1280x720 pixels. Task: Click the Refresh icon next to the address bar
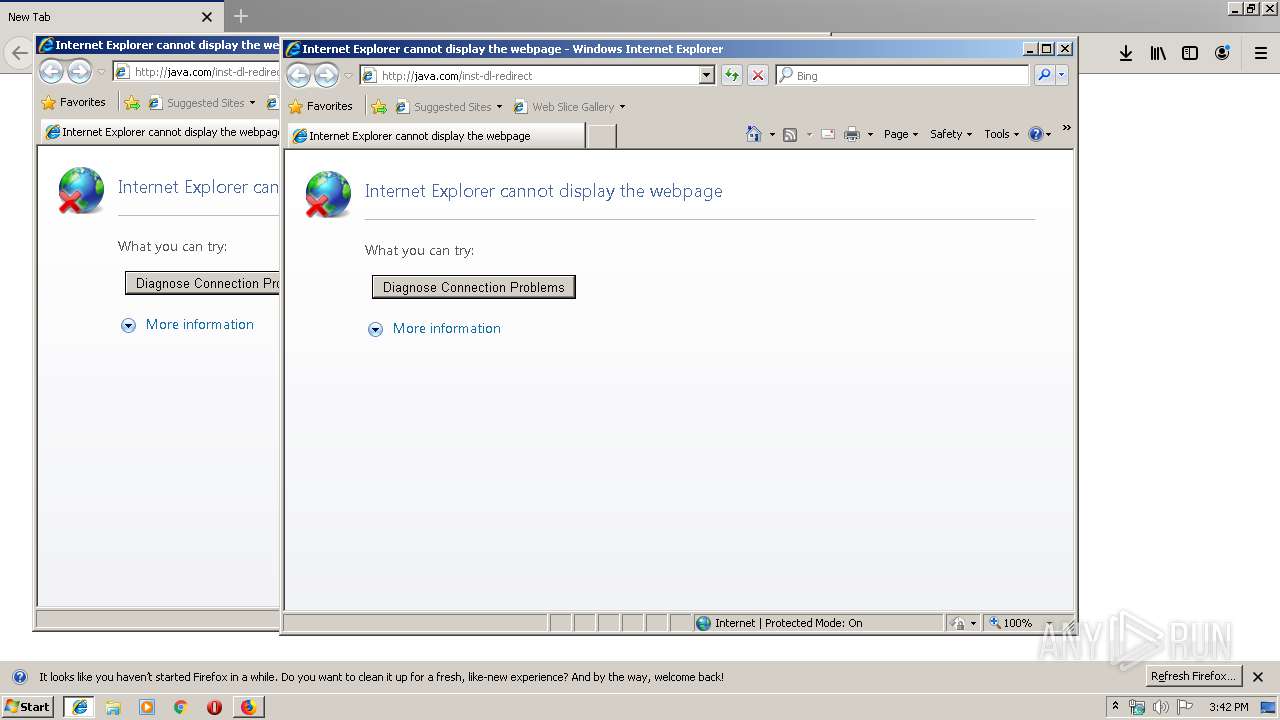732,75
